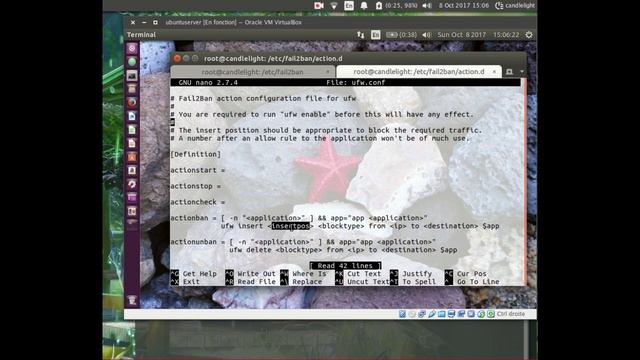This screenshot has width=640, height=360.
Task: Open LibreOffice Writer from the launcher
Action: [132, 116]
